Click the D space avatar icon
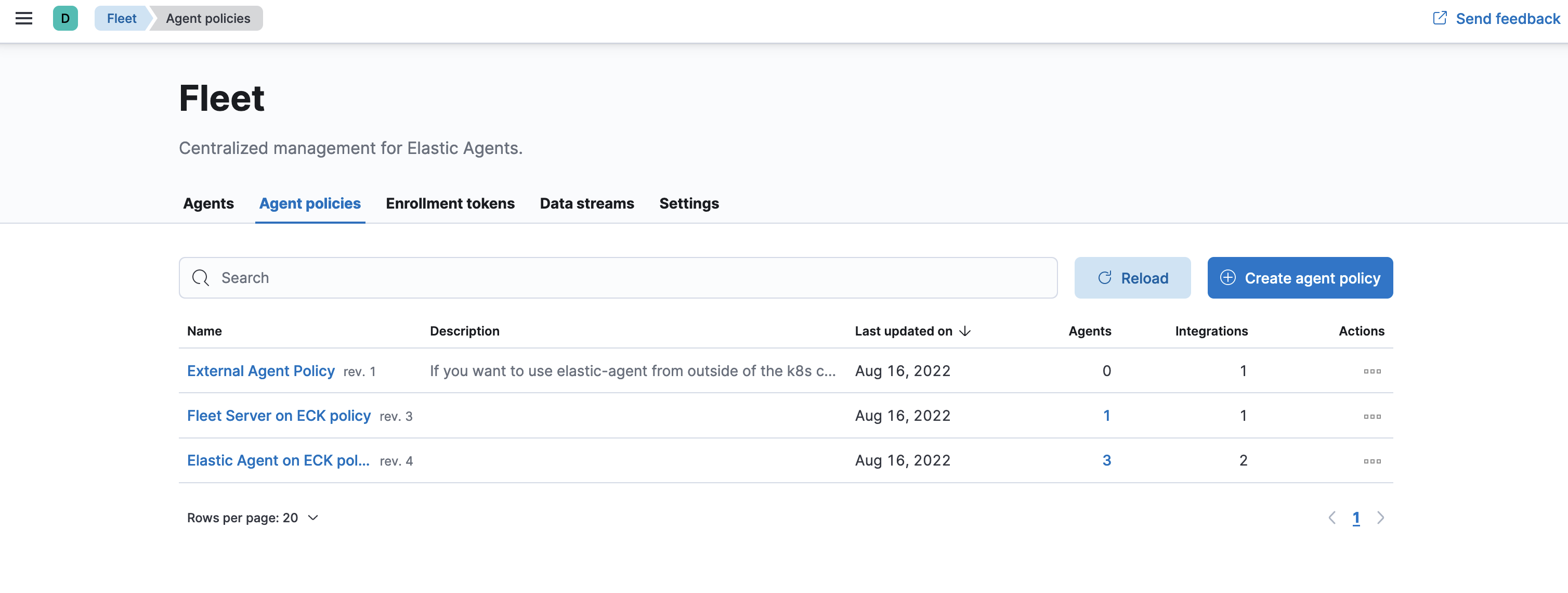This screenshot has height=593, width=1568. [x=65, y=18]
